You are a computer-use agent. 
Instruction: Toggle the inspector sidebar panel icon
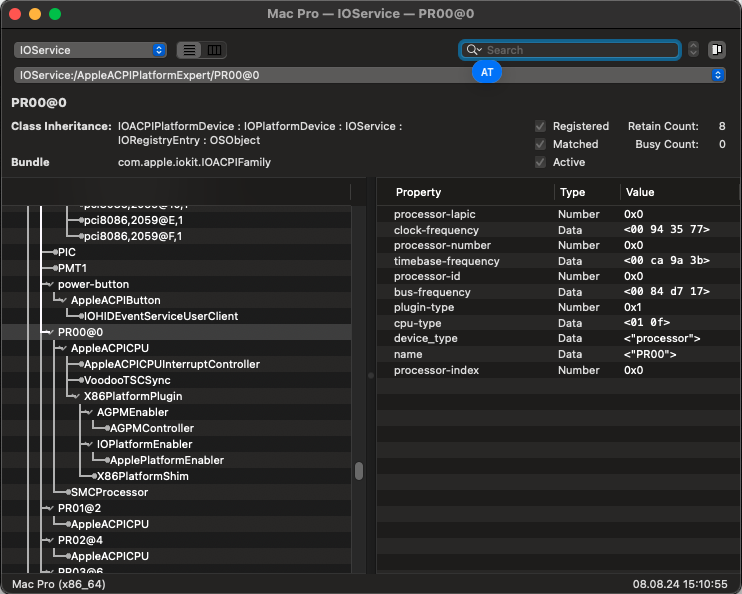716,50
